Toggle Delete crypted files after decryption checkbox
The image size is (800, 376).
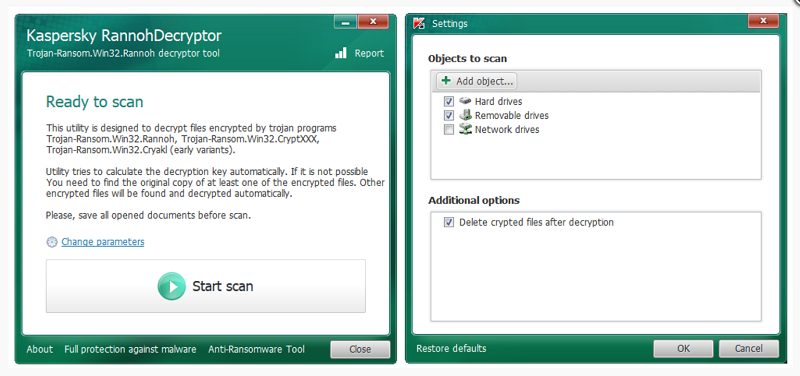(x=449, y=222)
